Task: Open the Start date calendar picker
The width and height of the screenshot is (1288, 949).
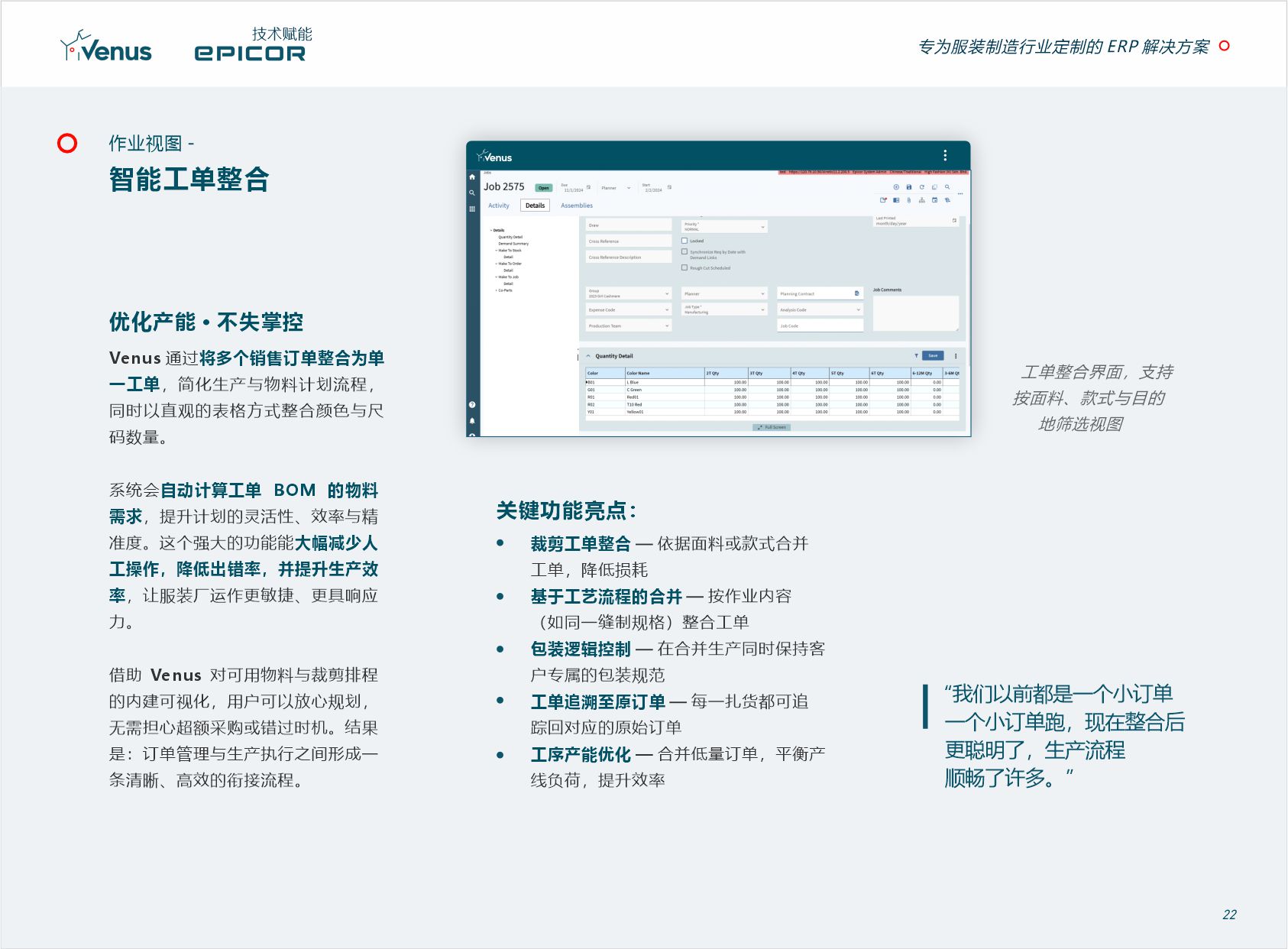Action: pyautogui.click(x=669, y=187)
